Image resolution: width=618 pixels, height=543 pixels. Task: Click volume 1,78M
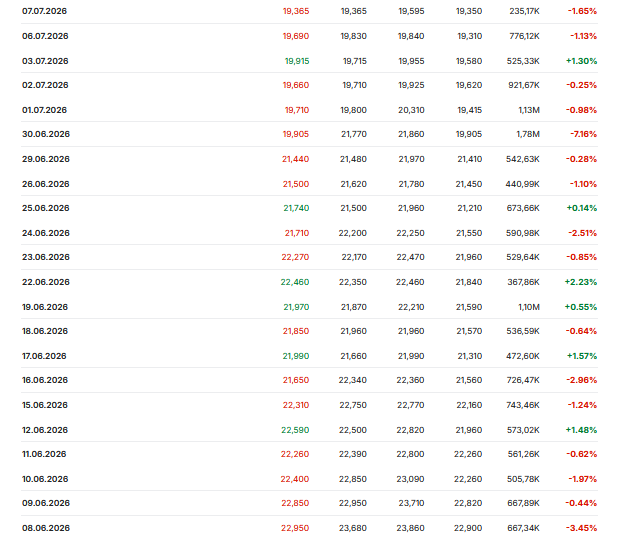pos(528,134)
